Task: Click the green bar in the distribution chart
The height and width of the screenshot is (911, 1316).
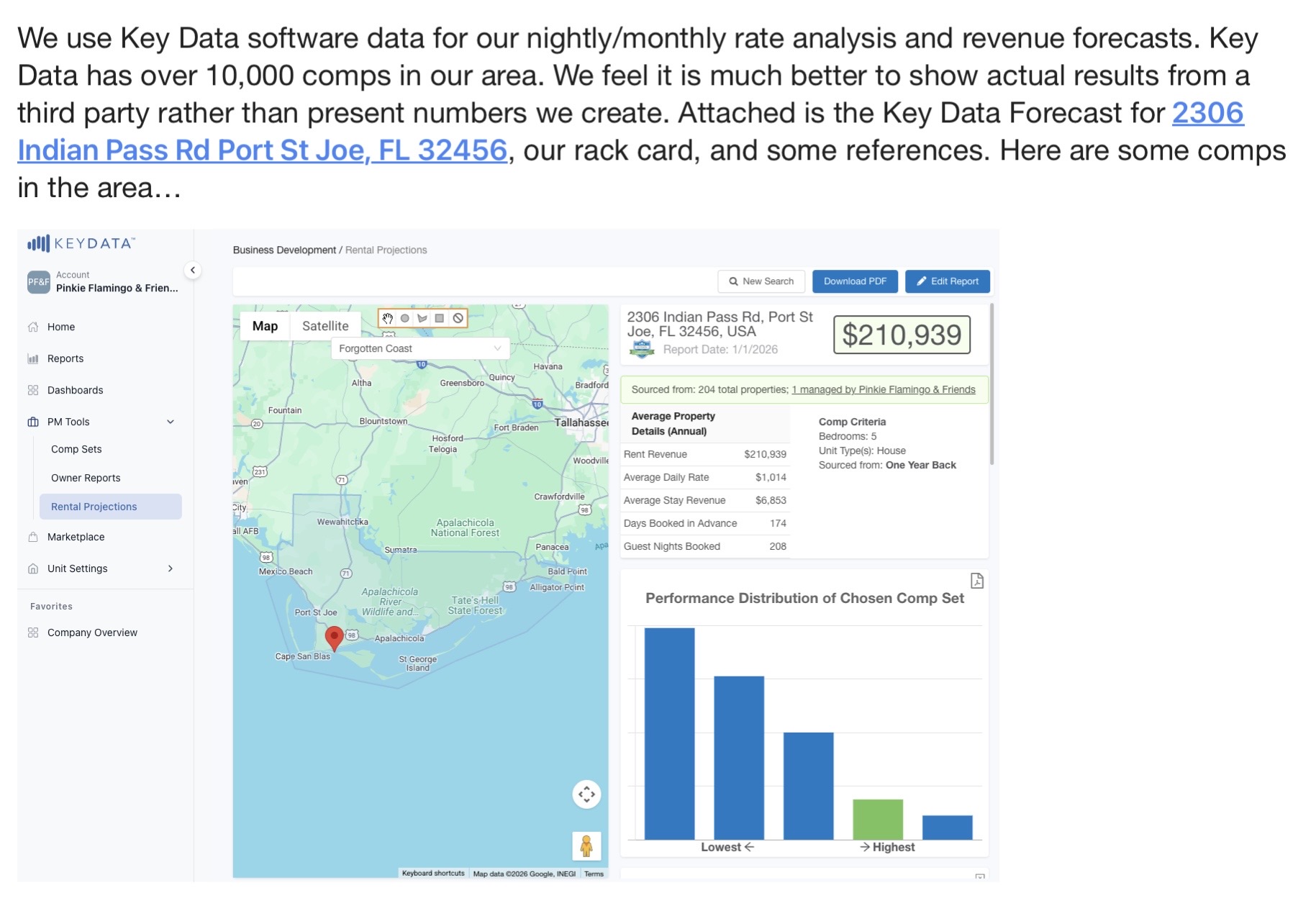Action: point(878,819)
